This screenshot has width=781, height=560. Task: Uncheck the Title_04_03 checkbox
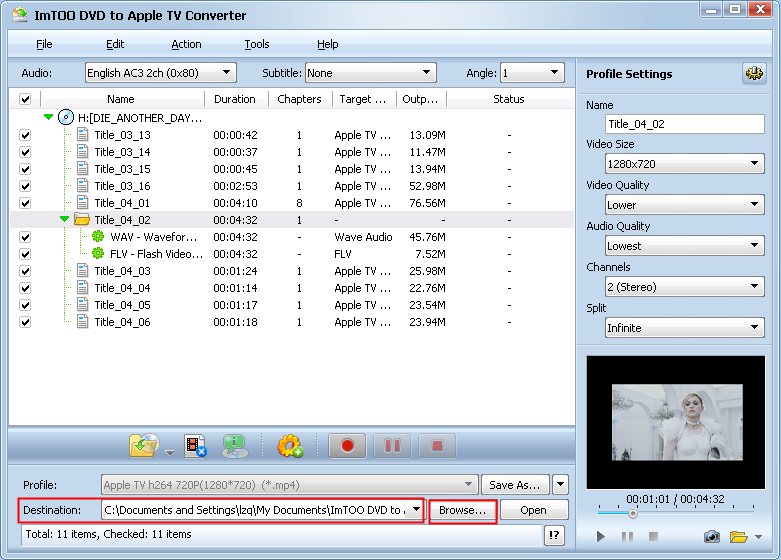pos(25,271)
